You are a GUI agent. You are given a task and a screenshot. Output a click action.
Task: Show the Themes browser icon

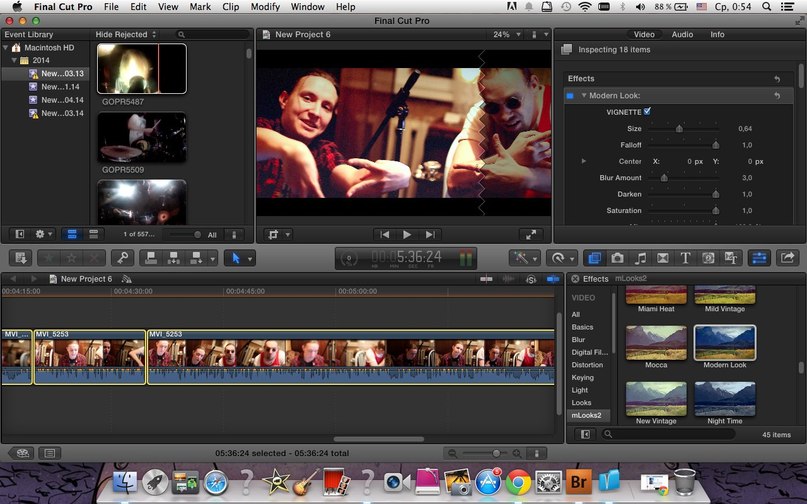coord(731,257)
